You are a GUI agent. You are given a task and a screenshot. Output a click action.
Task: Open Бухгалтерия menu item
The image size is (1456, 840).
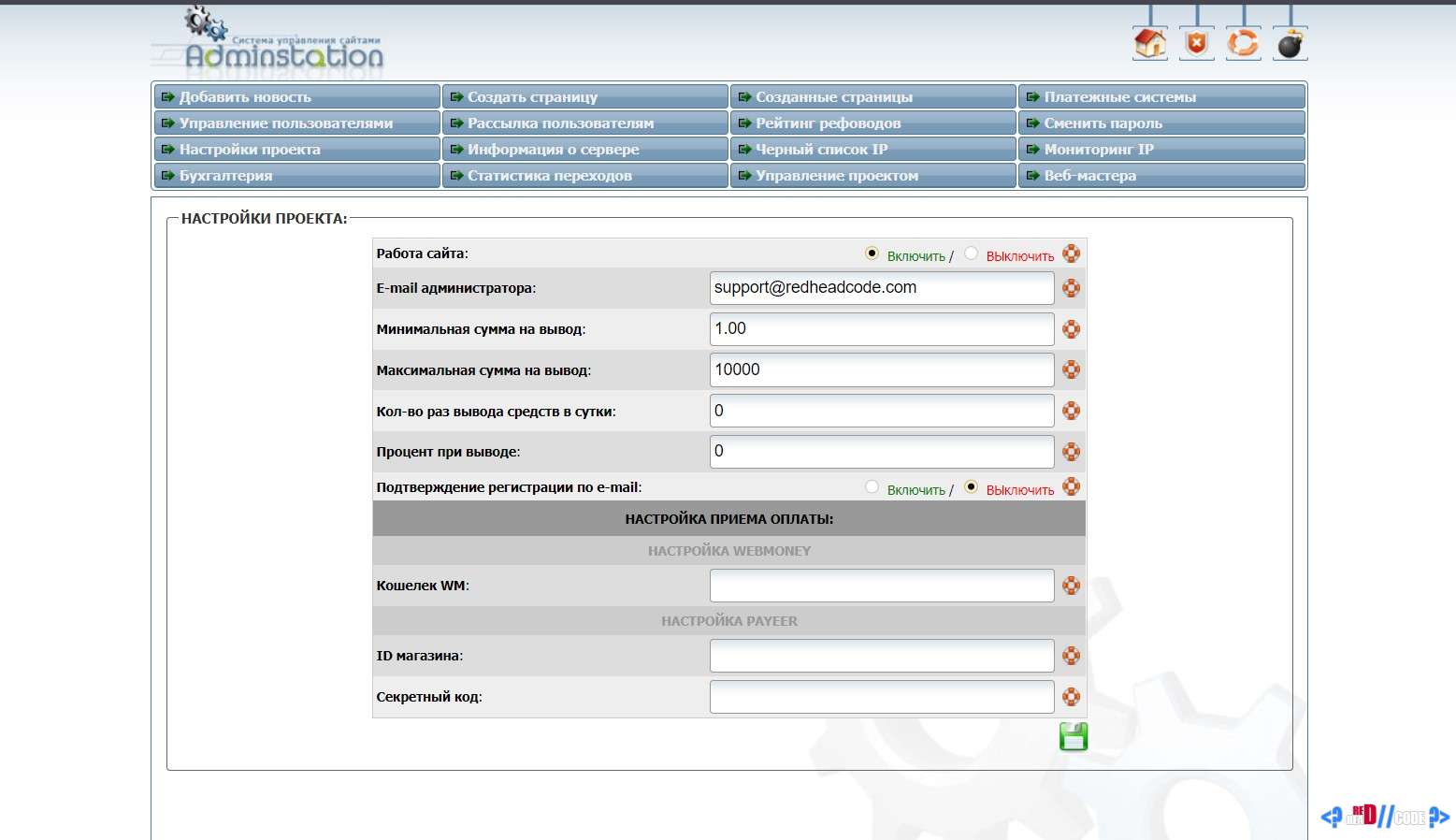296,175
